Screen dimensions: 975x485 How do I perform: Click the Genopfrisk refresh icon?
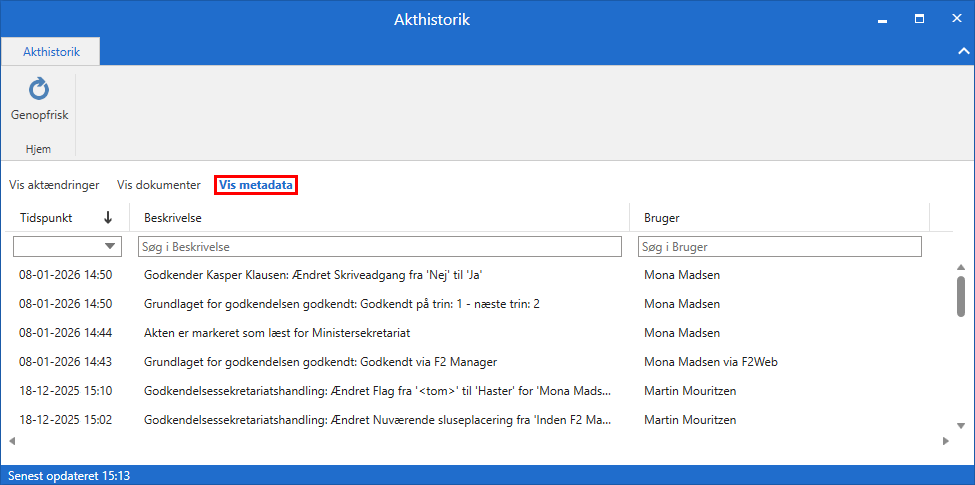(x=39, y=89)
